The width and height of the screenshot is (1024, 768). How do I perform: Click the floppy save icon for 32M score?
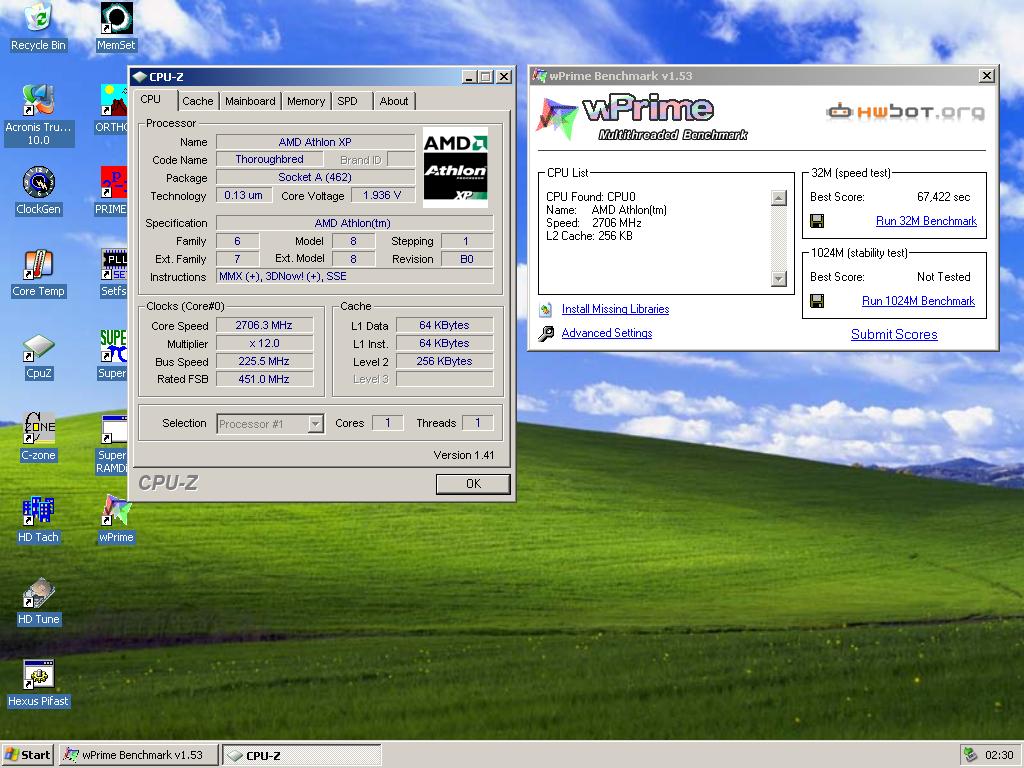click(816, 221)
